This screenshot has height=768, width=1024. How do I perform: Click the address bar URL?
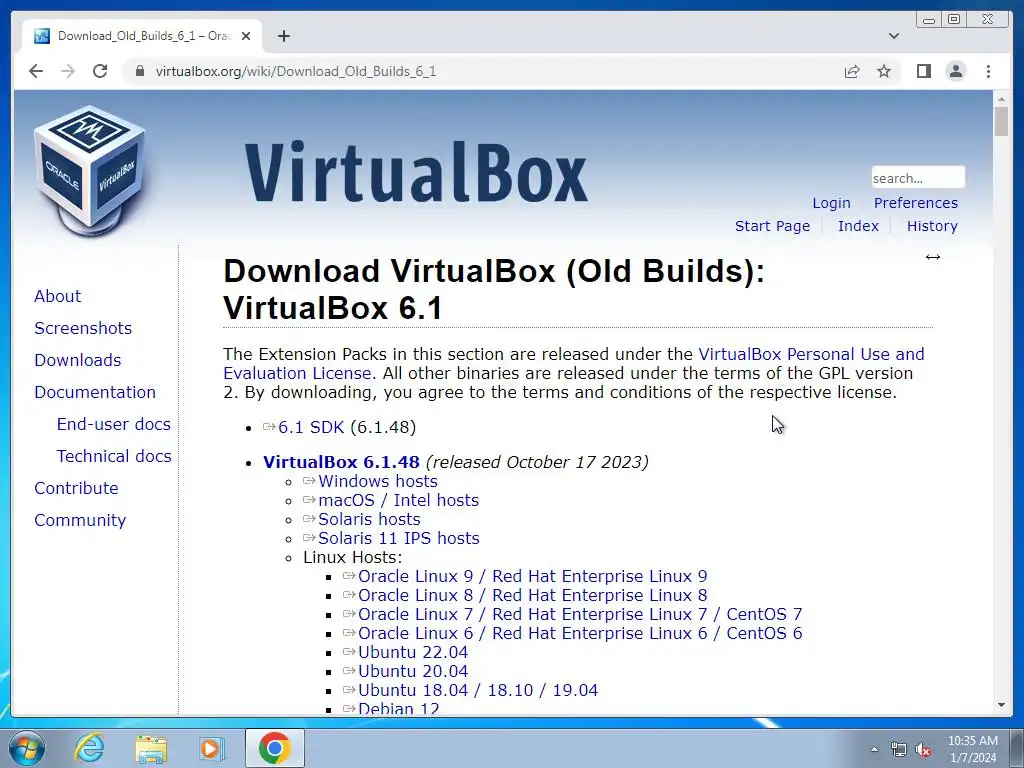pos(295,71)
